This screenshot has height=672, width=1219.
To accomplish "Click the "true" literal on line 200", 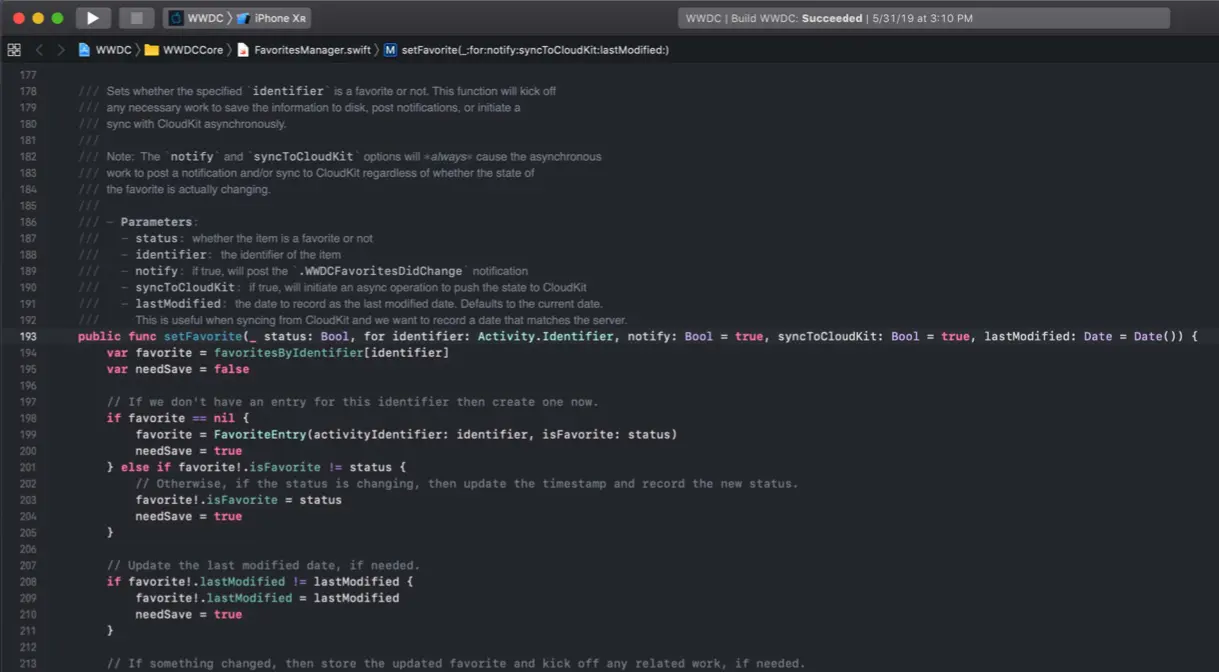I will click(x=228, y=451).
